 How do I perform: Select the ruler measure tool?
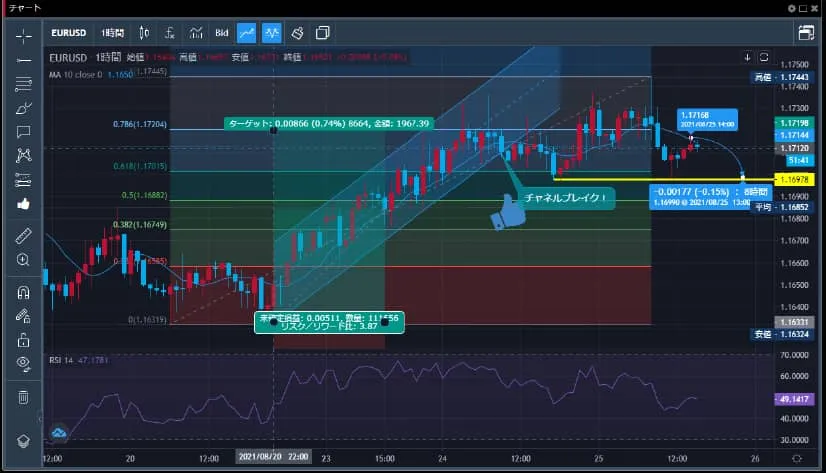coord(23,235)
